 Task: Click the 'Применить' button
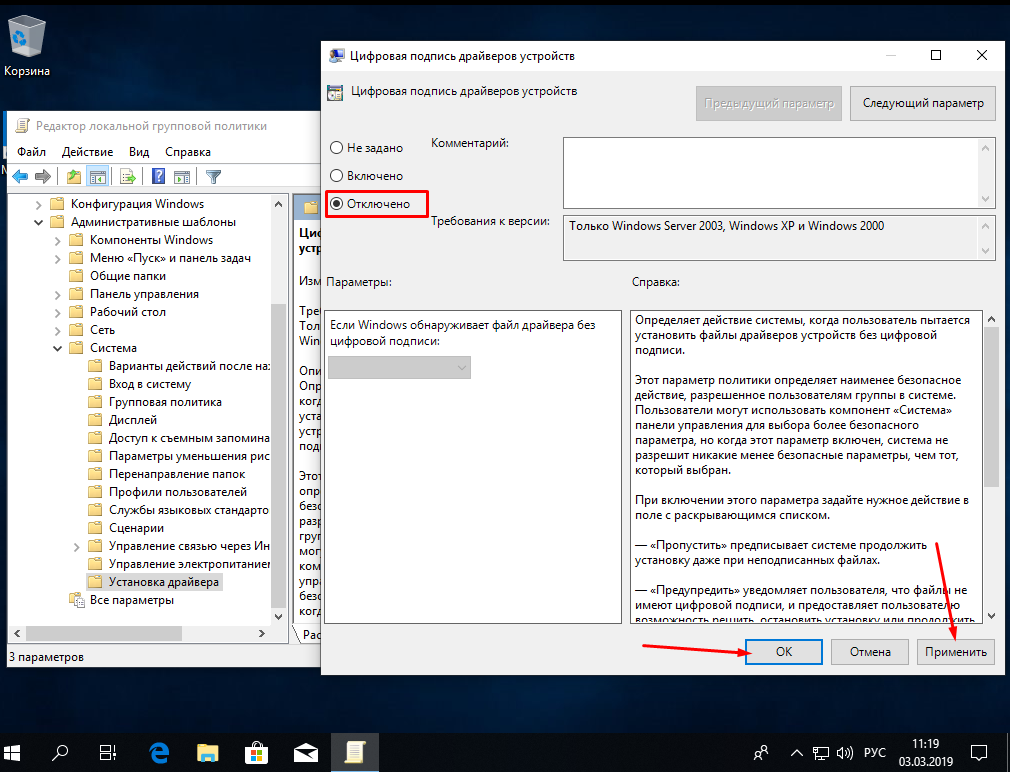click(956, 652)
